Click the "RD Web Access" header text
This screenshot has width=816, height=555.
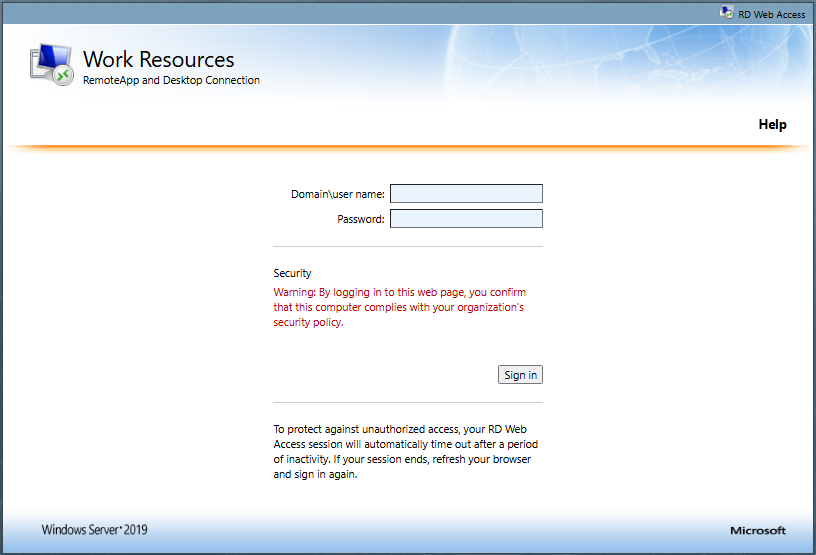771,14
